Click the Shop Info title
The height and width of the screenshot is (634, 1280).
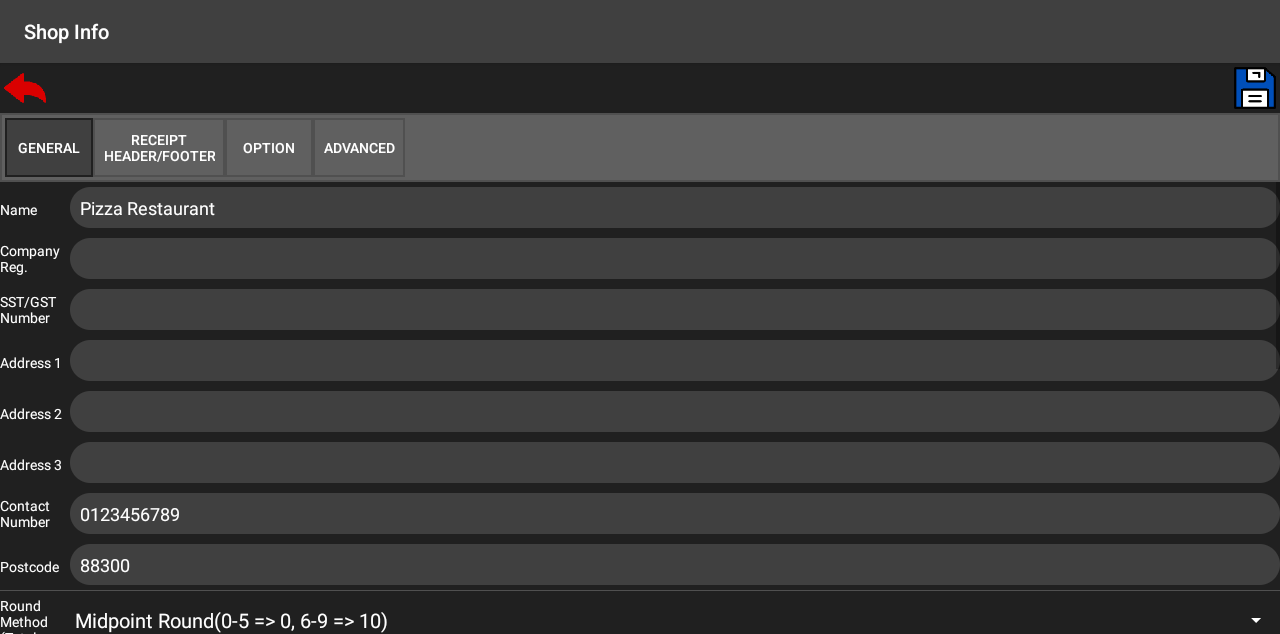click(66, 32)
